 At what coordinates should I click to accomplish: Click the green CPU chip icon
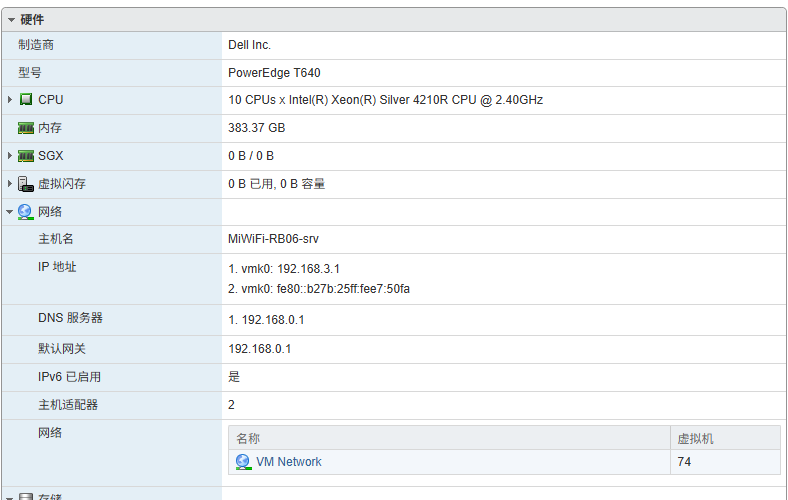pos(26,100)
